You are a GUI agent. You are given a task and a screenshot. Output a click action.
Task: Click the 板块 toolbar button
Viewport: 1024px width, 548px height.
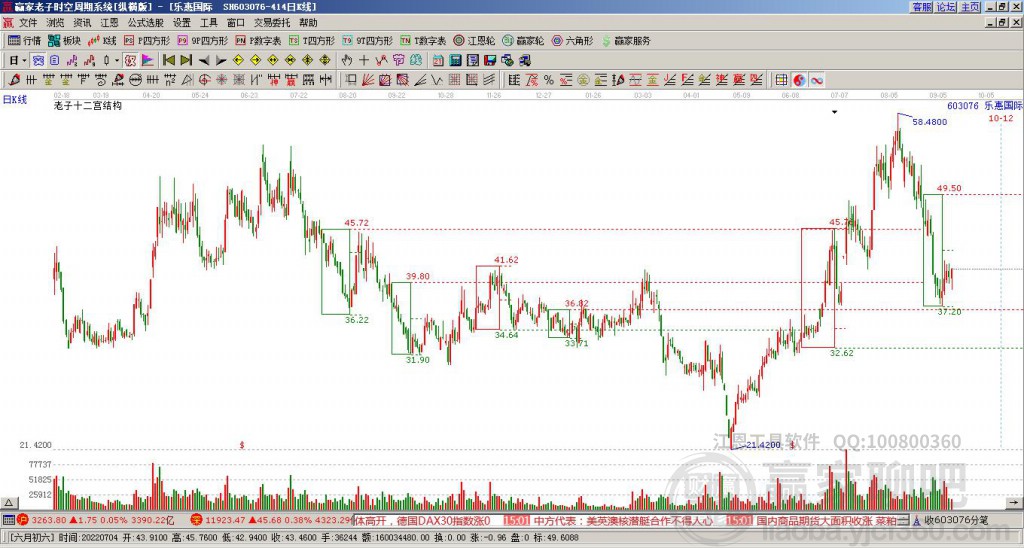pos(65,40)
